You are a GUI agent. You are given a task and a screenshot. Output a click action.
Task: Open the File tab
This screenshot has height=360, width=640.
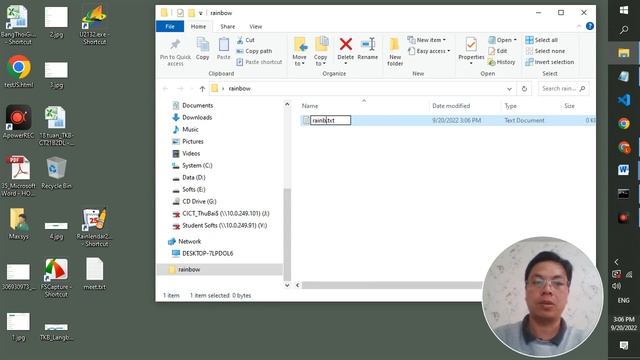pos(170,27)
